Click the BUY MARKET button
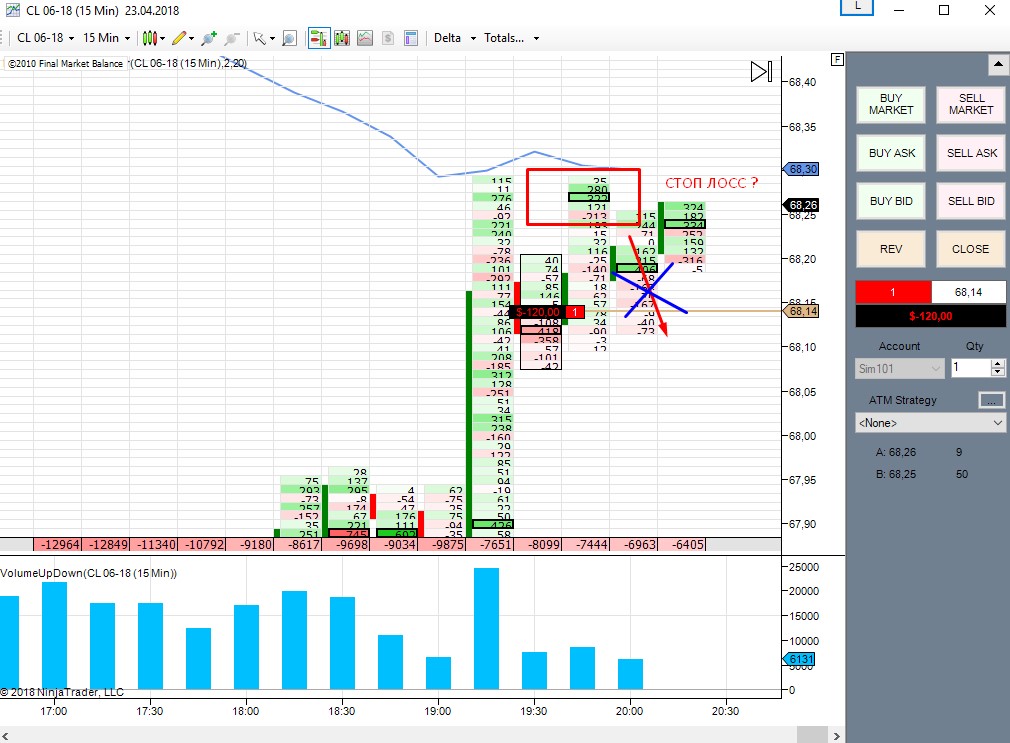1010x743 pixels. 891,104
